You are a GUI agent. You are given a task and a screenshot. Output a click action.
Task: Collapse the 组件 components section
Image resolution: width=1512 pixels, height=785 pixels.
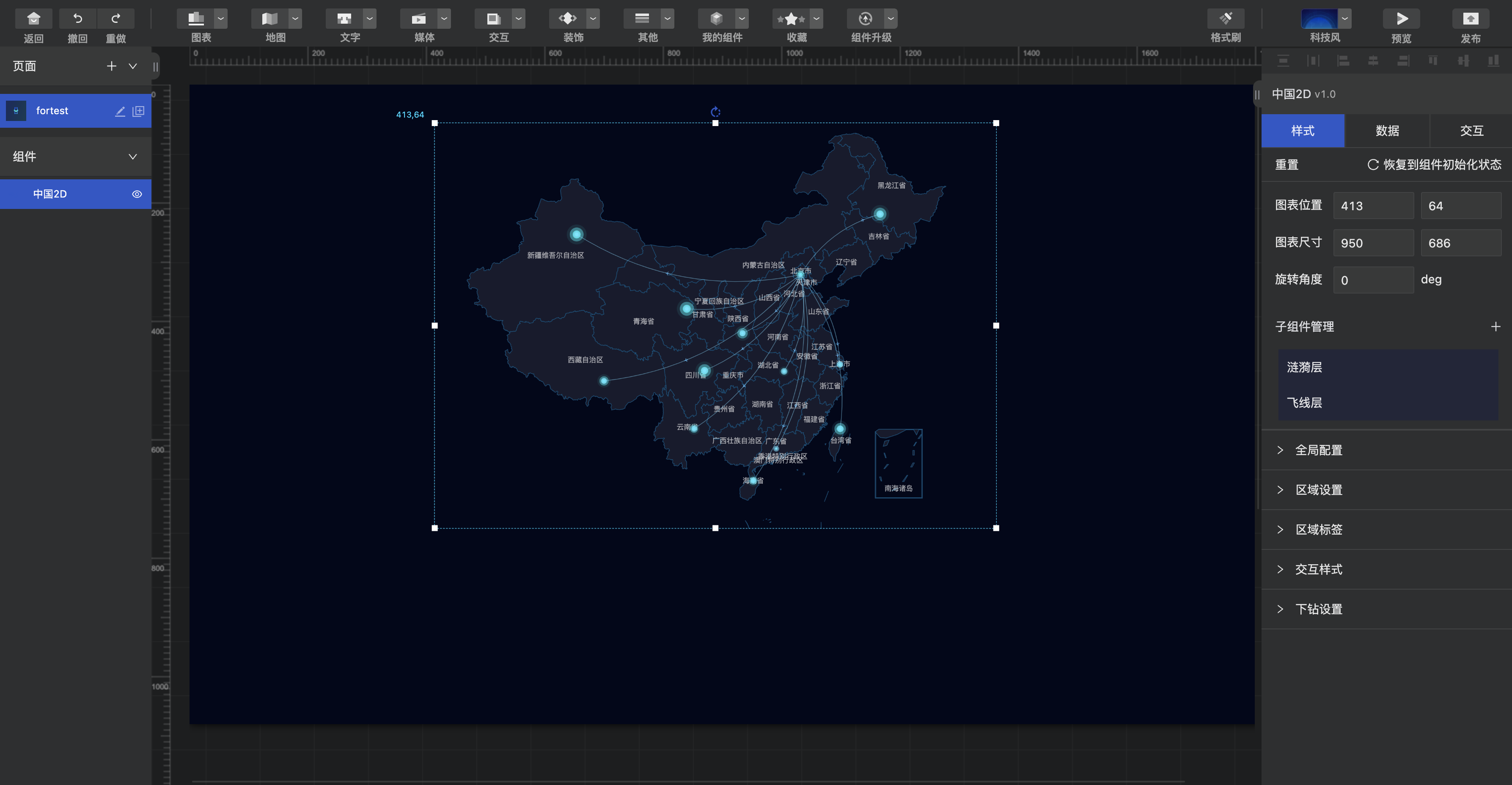point(133,156)
